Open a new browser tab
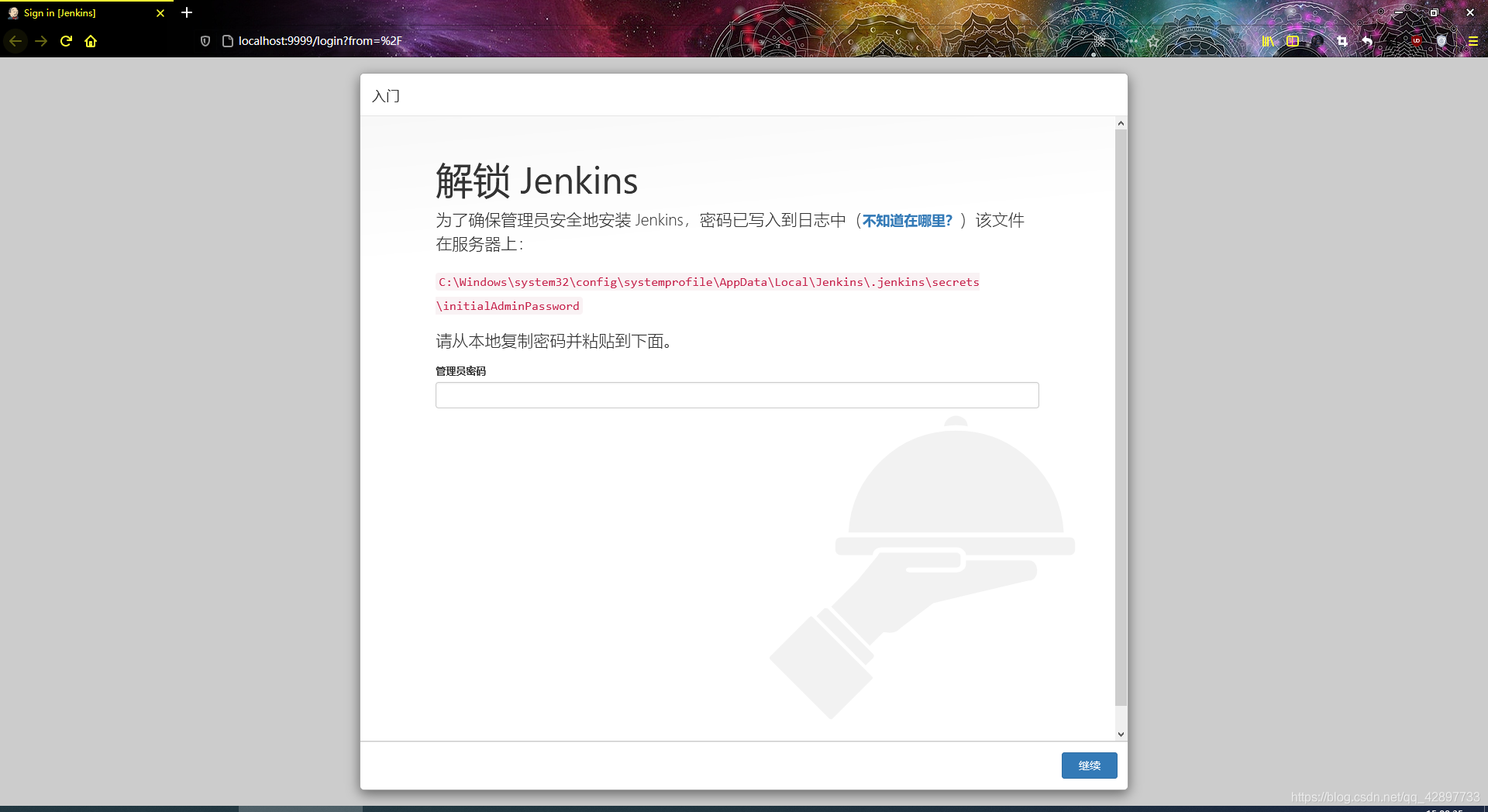Image resolution: width=1488 pixels, height=812 pixels. point(187,12)
